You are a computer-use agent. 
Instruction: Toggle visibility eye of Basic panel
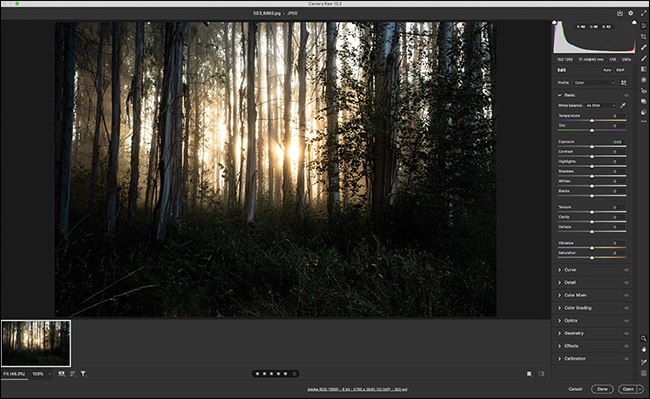626,95
